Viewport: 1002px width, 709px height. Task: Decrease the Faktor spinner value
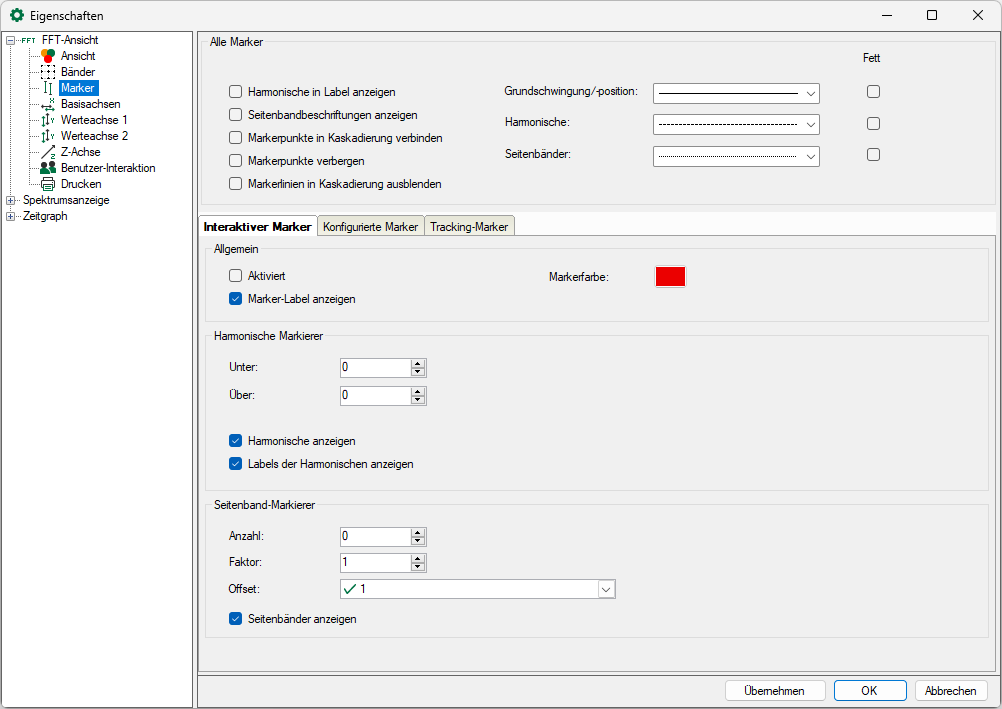tap(418, 567)
